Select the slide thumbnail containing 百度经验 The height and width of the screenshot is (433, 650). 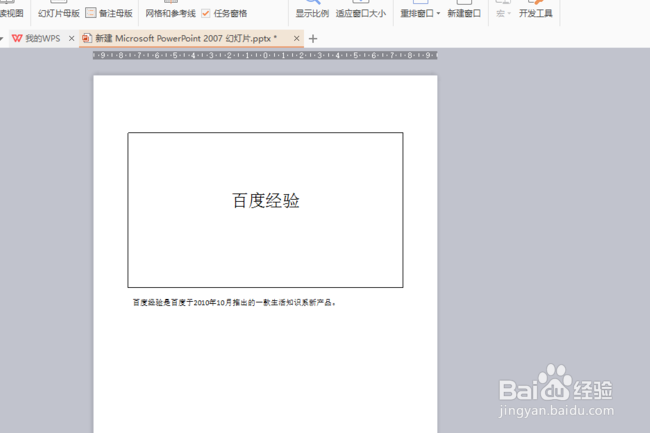(x=265, y=210)
